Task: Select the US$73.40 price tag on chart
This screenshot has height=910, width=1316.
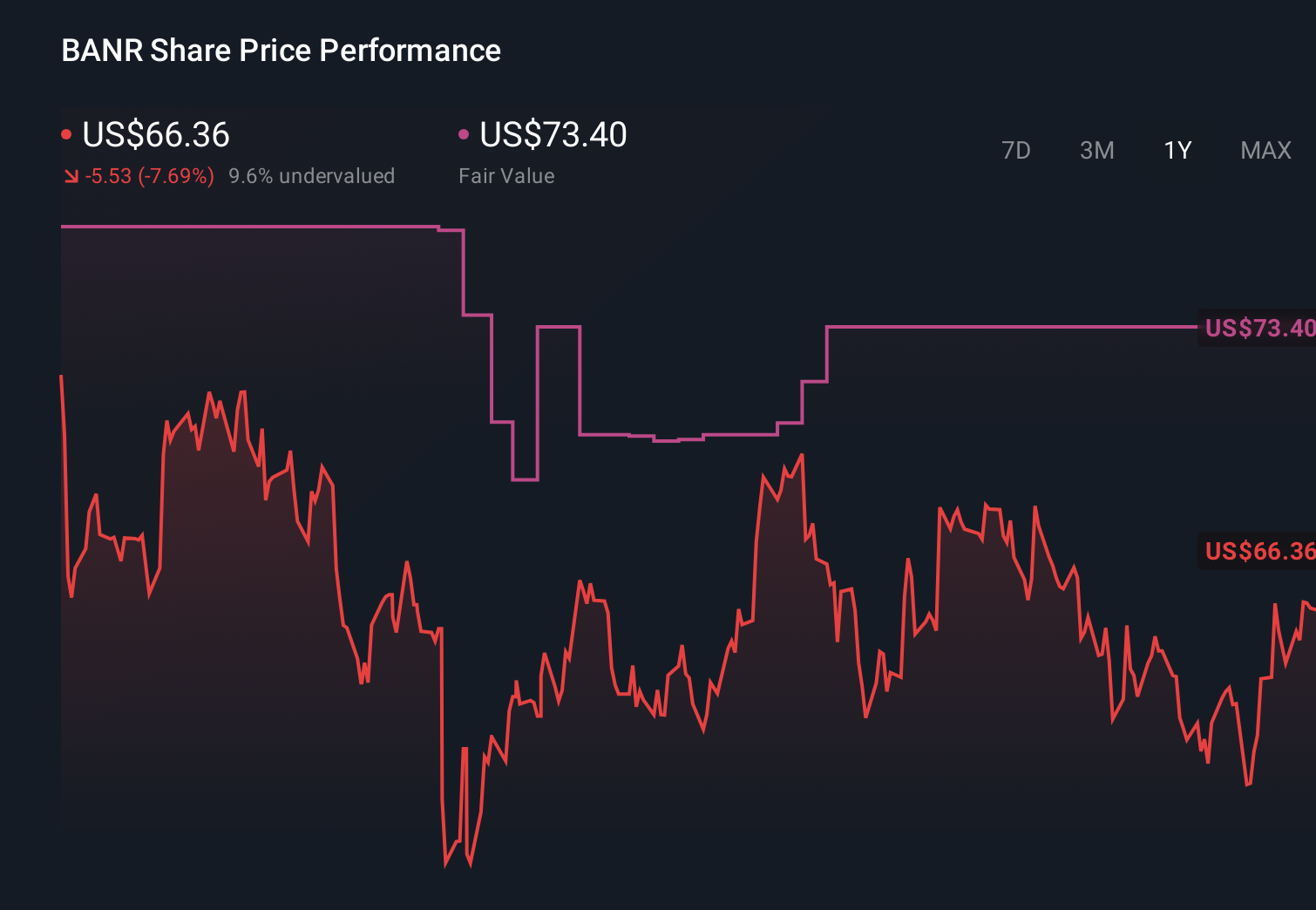Action: tap(1258, 329)
